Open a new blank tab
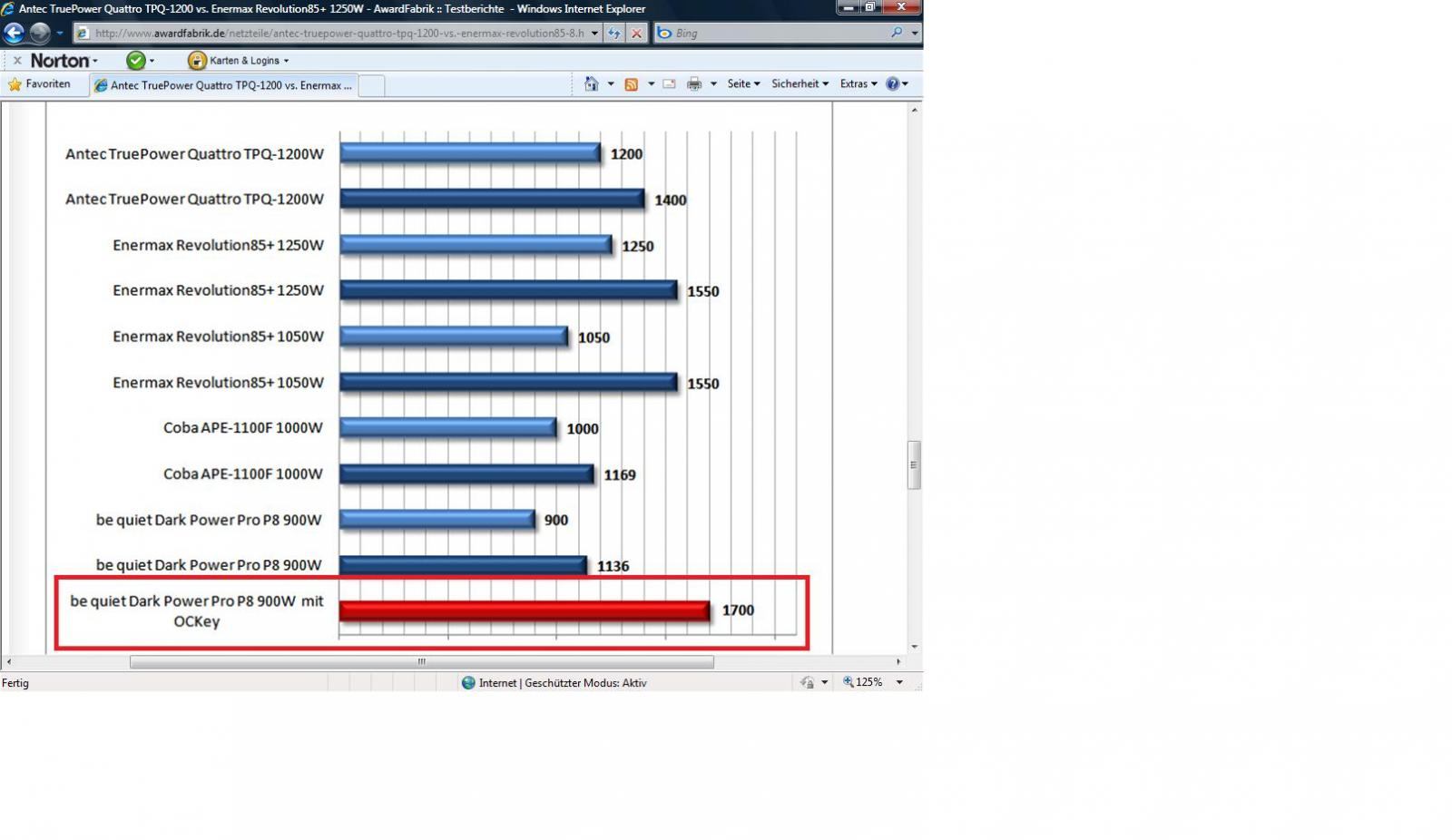 pos(372,86)
